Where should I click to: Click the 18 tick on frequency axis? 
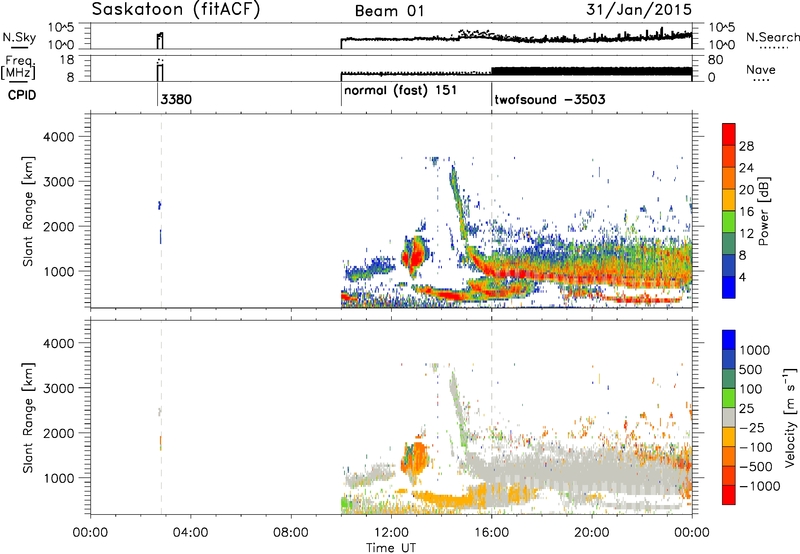click(67, 60)
